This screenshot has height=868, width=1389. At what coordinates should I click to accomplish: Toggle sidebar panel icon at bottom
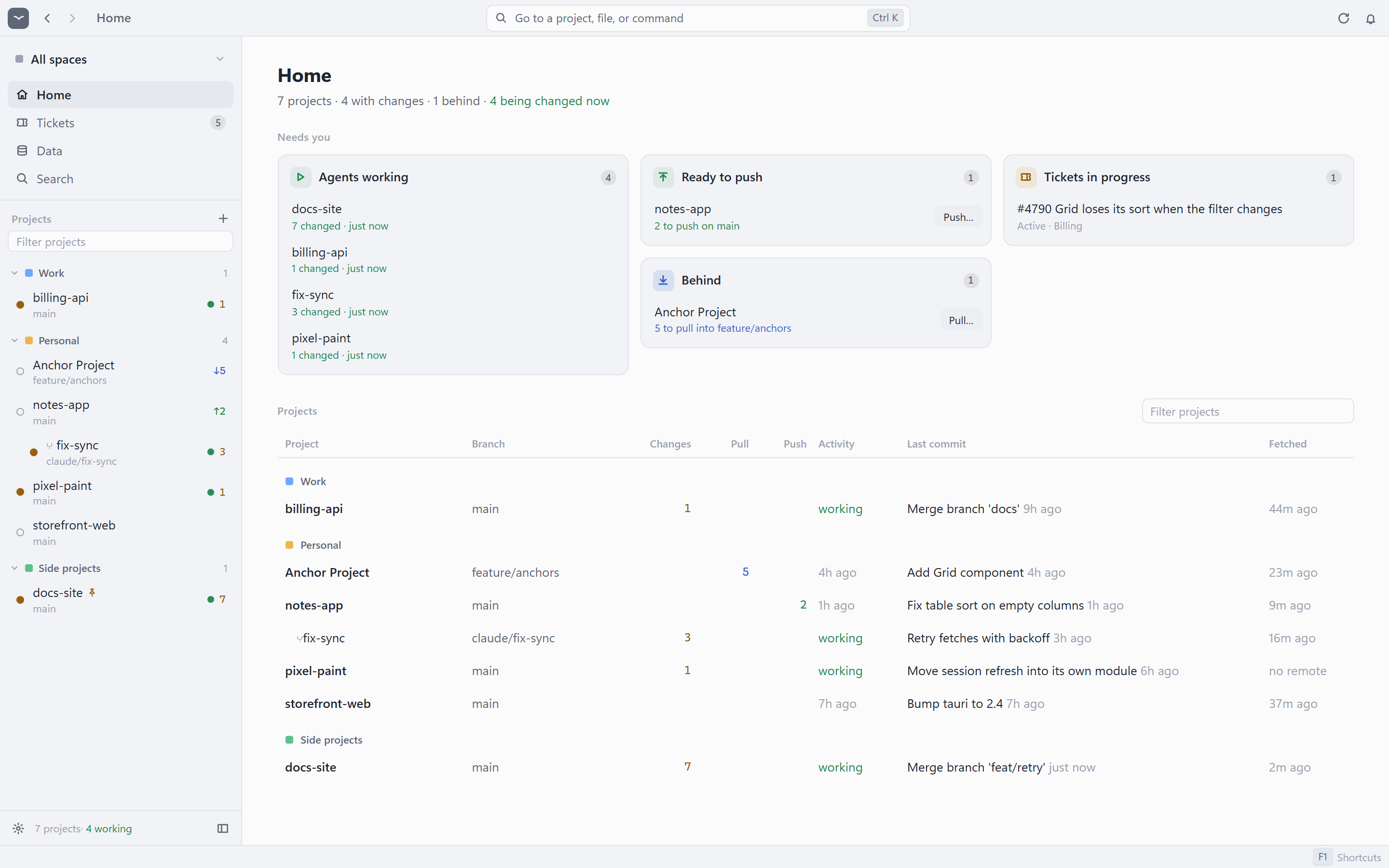(x=223, y=828)
